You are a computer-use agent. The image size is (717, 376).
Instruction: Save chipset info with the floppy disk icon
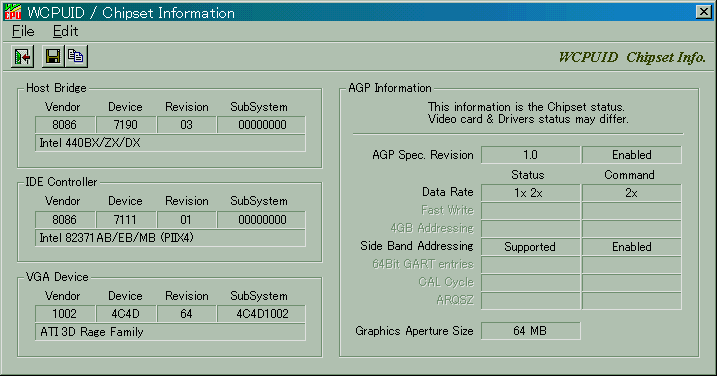tap(53, 57)
